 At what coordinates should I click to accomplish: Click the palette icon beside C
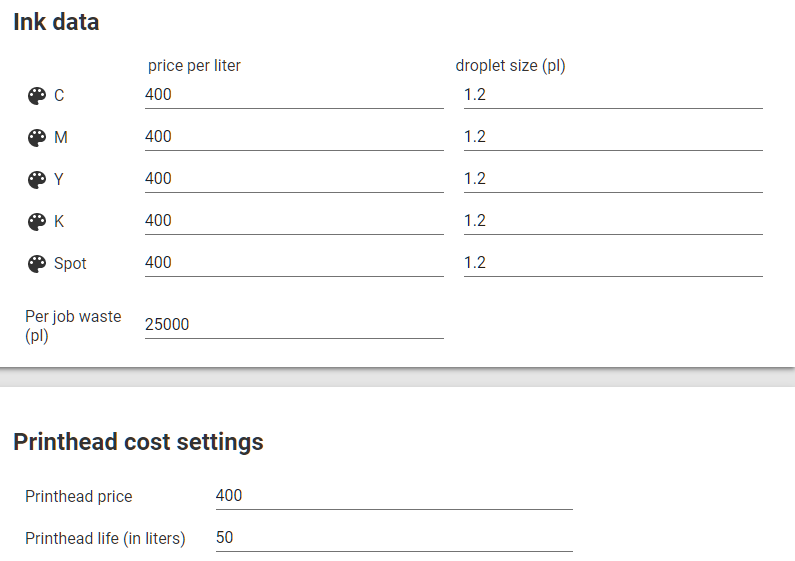[37, 95]
